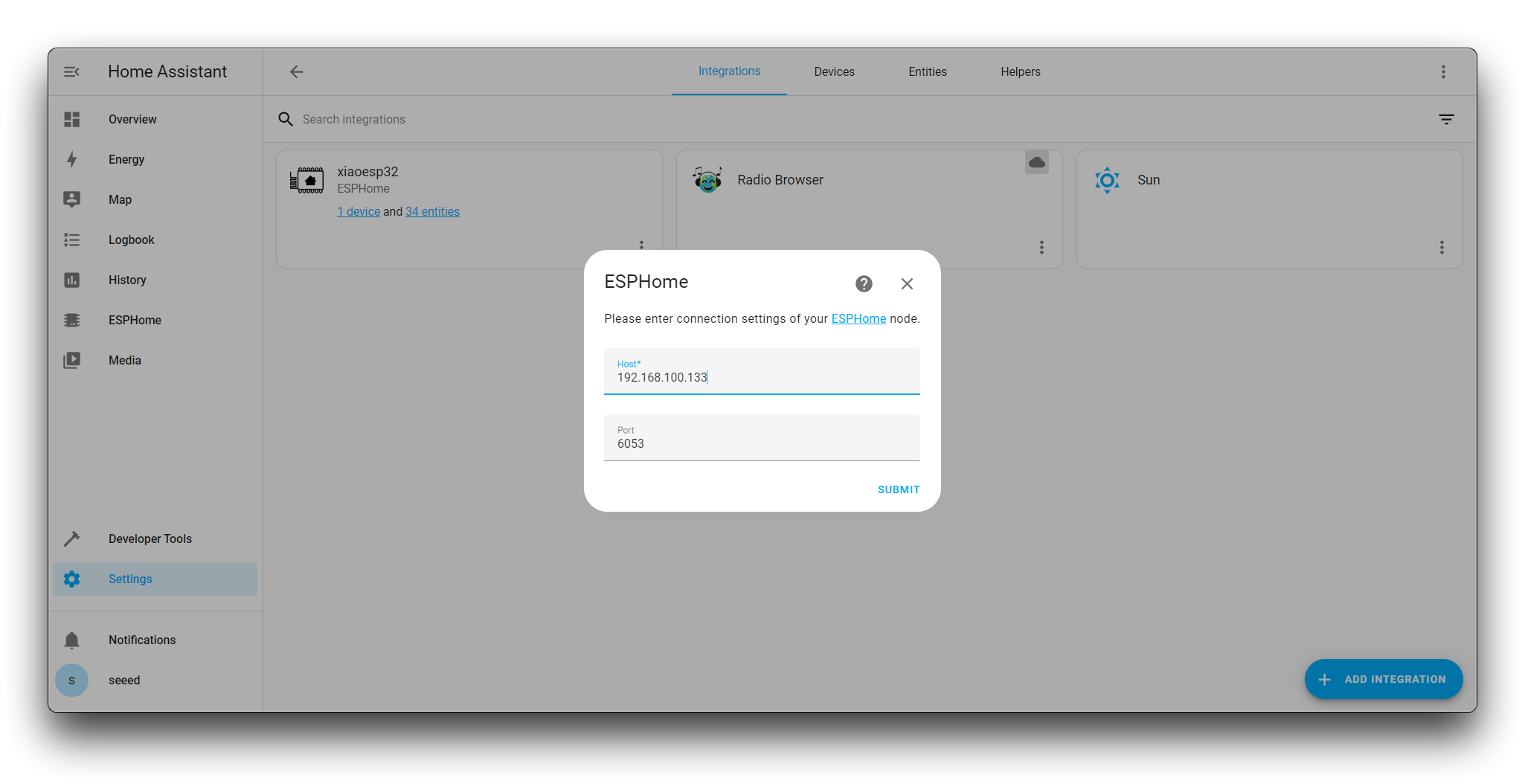1525x784 pixels.
Task: Click the Settings gear icon
Action: pyautogui.click(x=71, y=579)
